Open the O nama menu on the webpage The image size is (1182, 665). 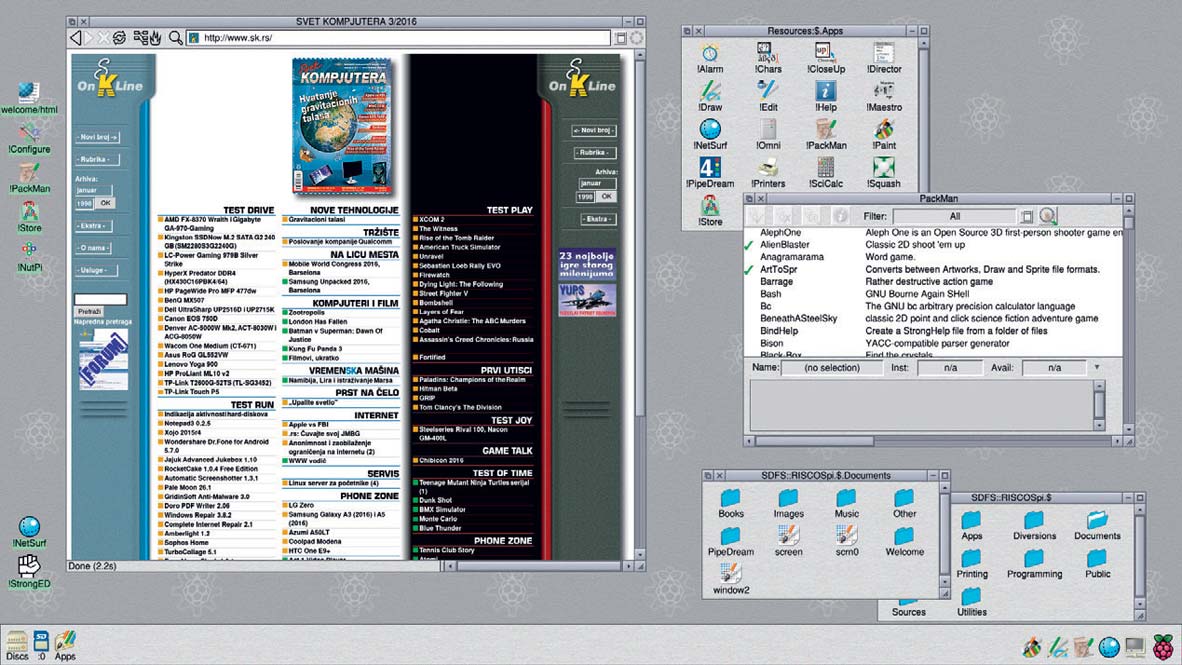93,247
